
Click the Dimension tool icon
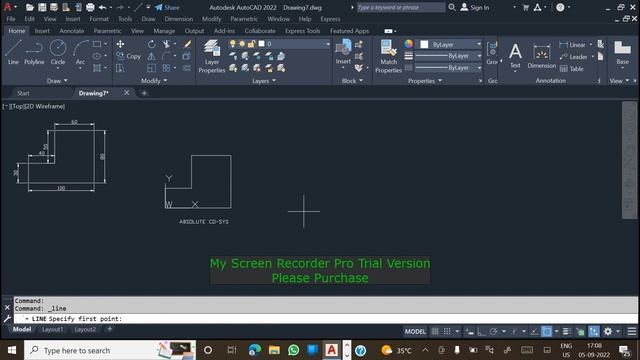click(x=542, y=56)
